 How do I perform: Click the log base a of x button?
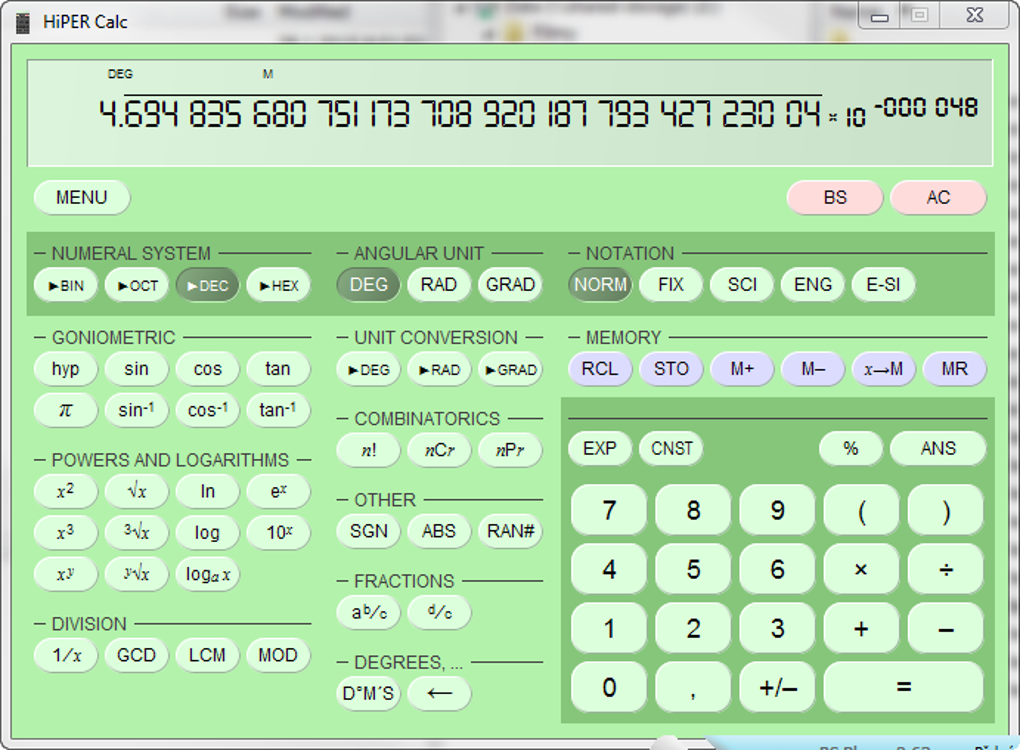(x=208, y=574)
